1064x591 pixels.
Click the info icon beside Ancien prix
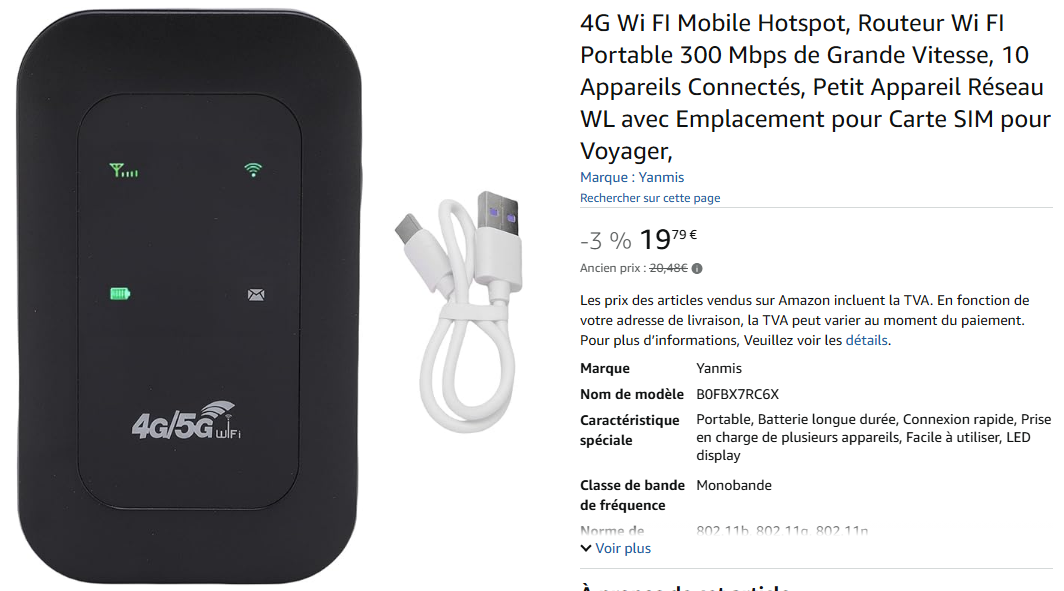pos(697,269)
